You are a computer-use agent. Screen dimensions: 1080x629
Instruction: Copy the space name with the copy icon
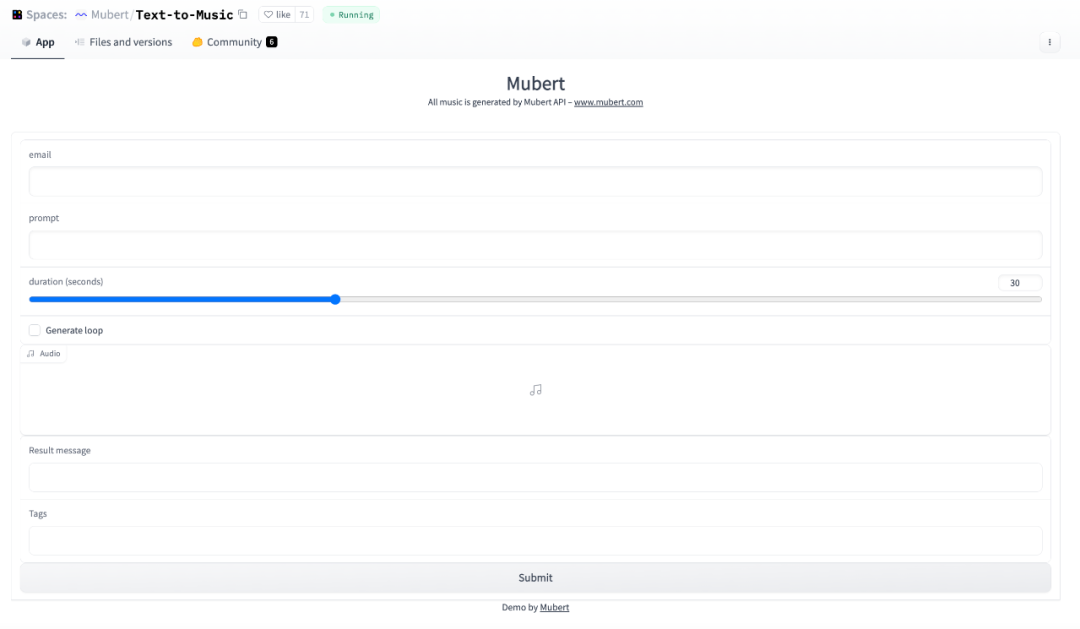(x=242, y=14)
